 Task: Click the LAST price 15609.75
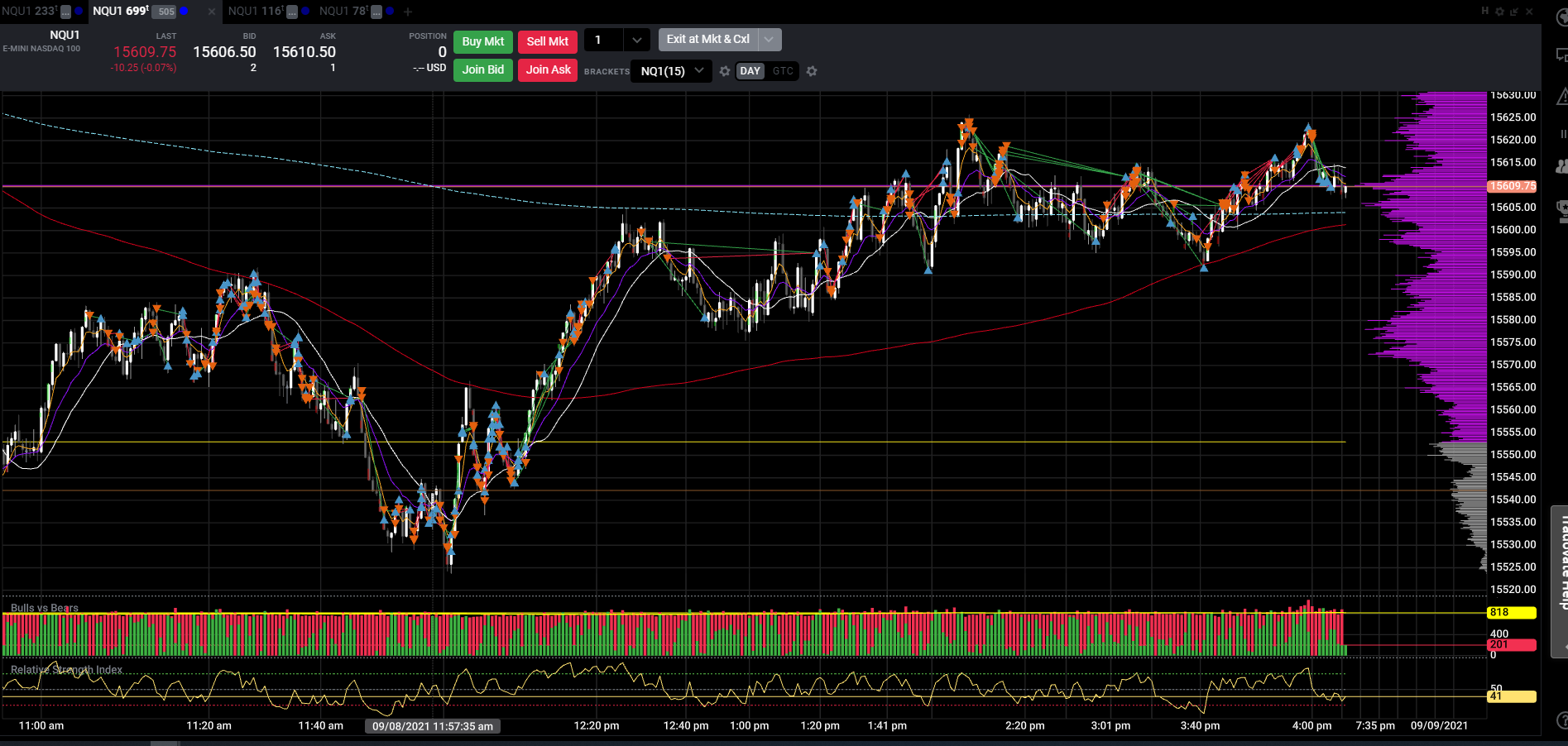[145, 52]
